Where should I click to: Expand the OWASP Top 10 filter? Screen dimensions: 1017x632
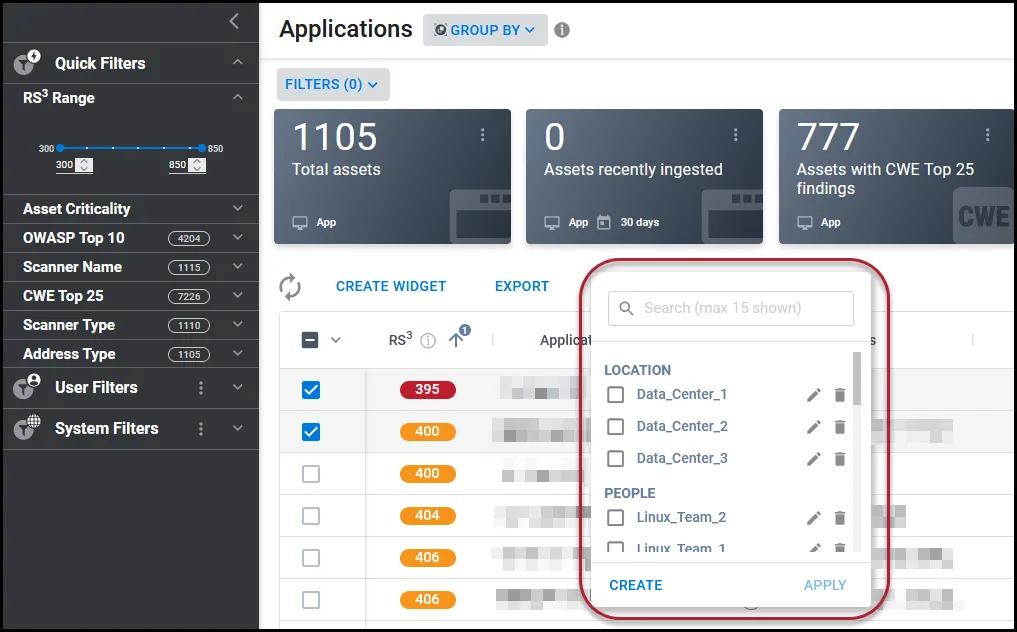238,237
